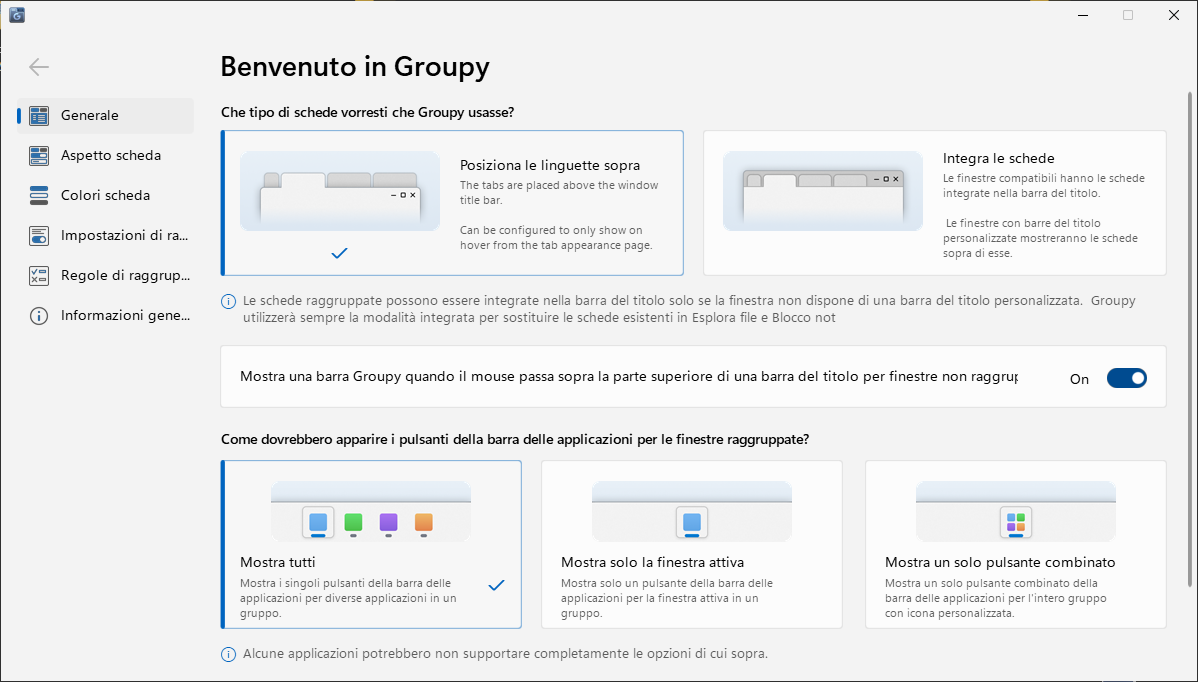
Task: Click the Groupy app icon in title bar
Action: [x=16, y=15]
